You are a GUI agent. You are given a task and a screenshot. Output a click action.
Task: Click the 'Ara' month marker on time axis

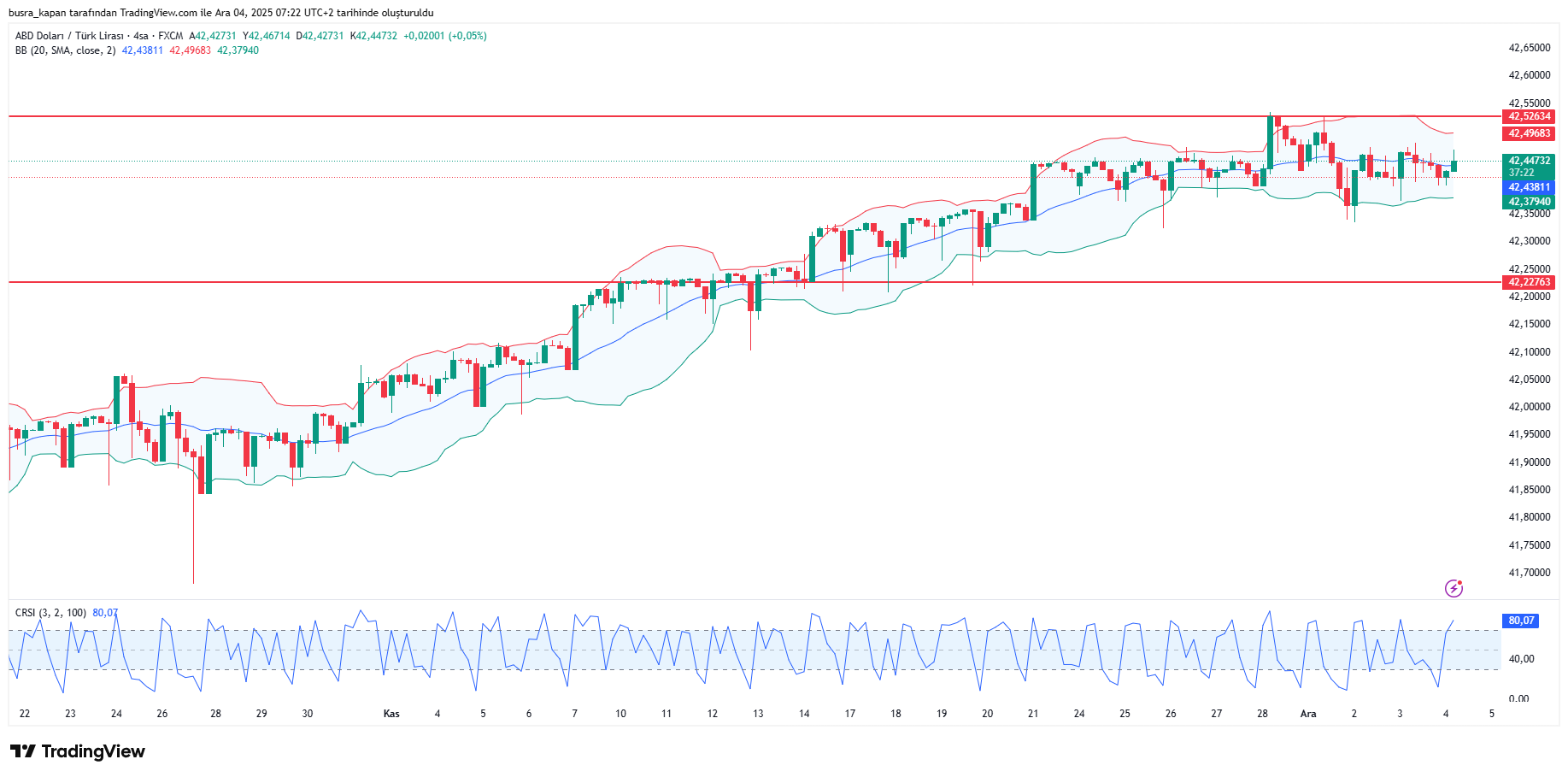1307,714
